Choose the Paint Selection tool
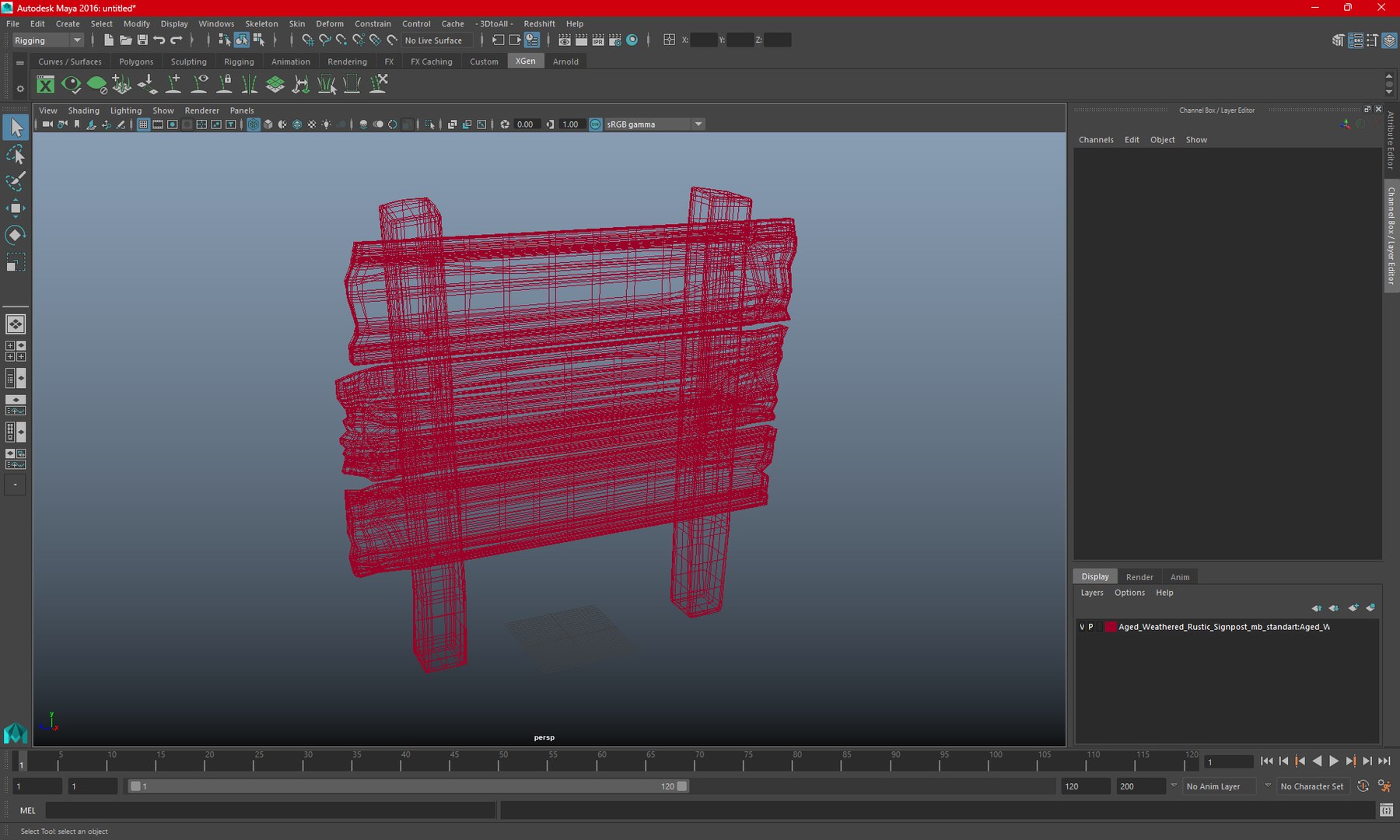Screen dimensions: 1400x840 click(16, 181)
